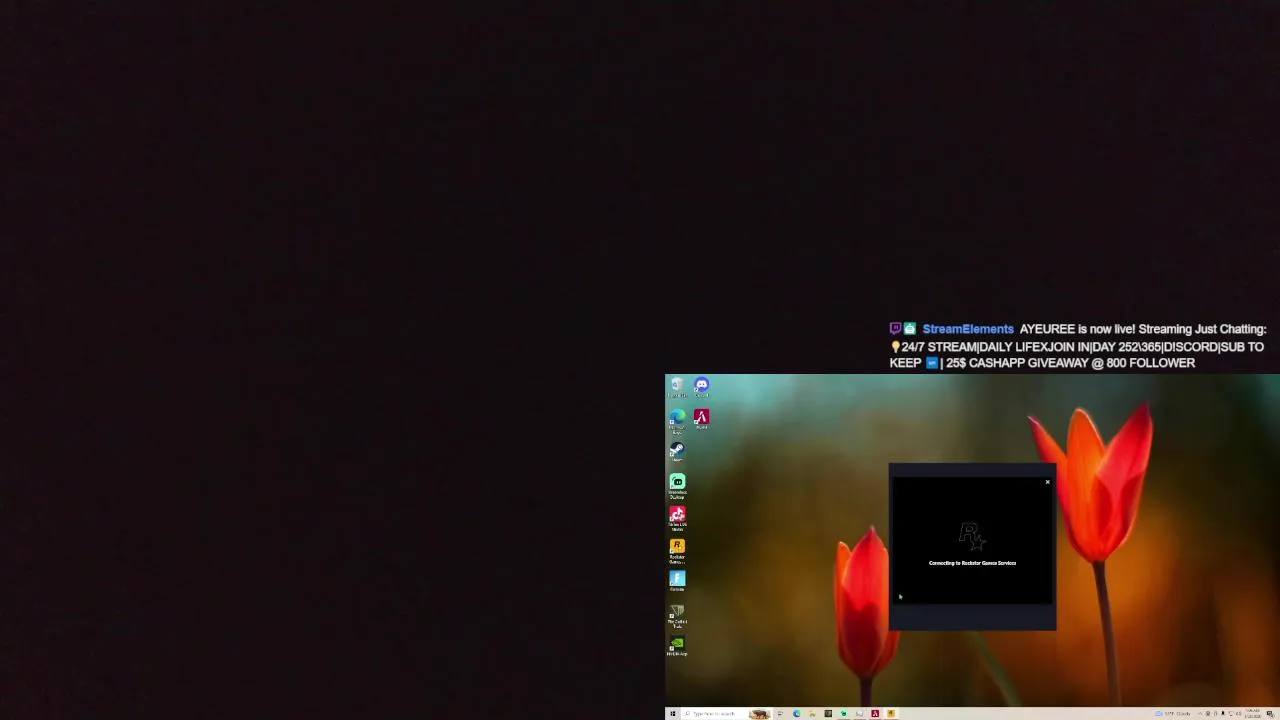This screenshot has width=1280, height=720.
Task: Open the Windows Start menu
Action: (673, 714)
